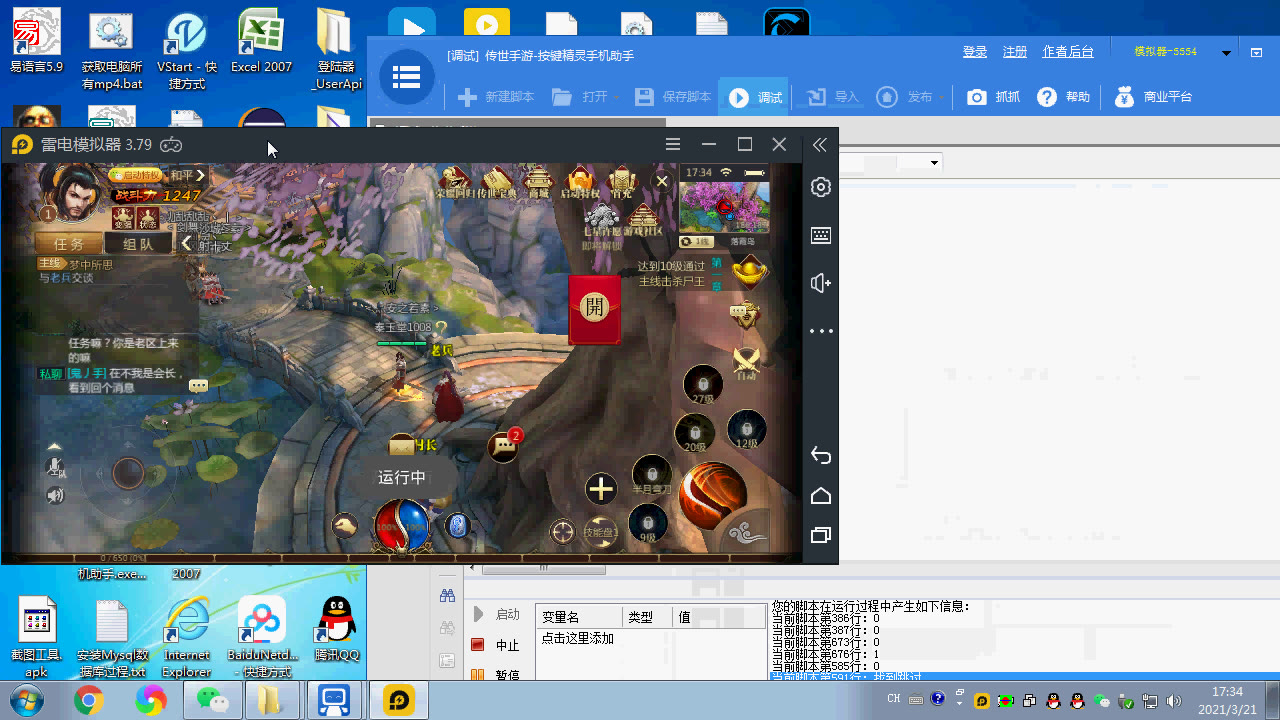Click 新建脚本 new script button
Screen dimensions: 1280x720
495,97
